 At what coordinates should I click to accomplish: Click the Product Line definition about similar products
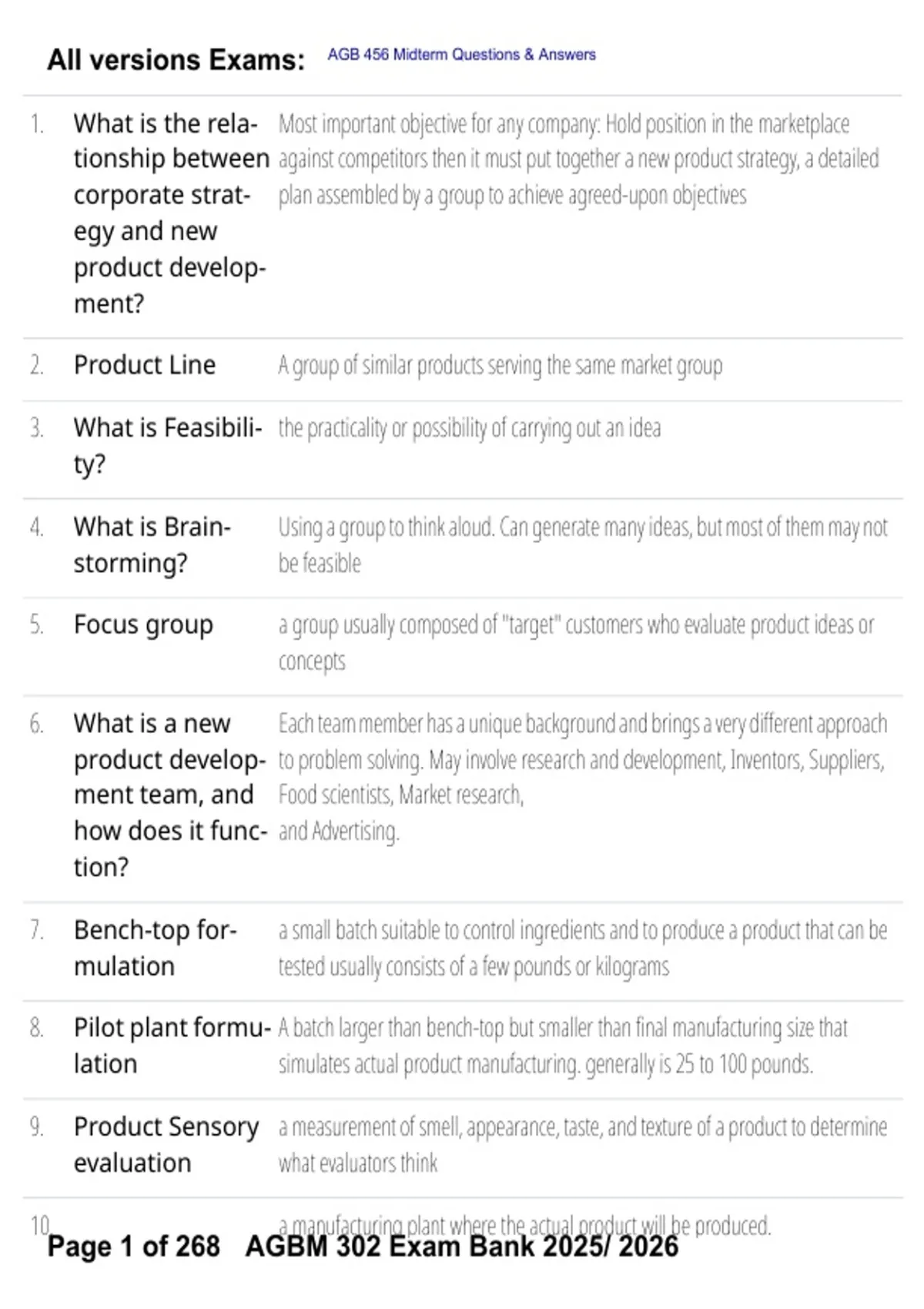pyautogui.click(x=500, y=366)
